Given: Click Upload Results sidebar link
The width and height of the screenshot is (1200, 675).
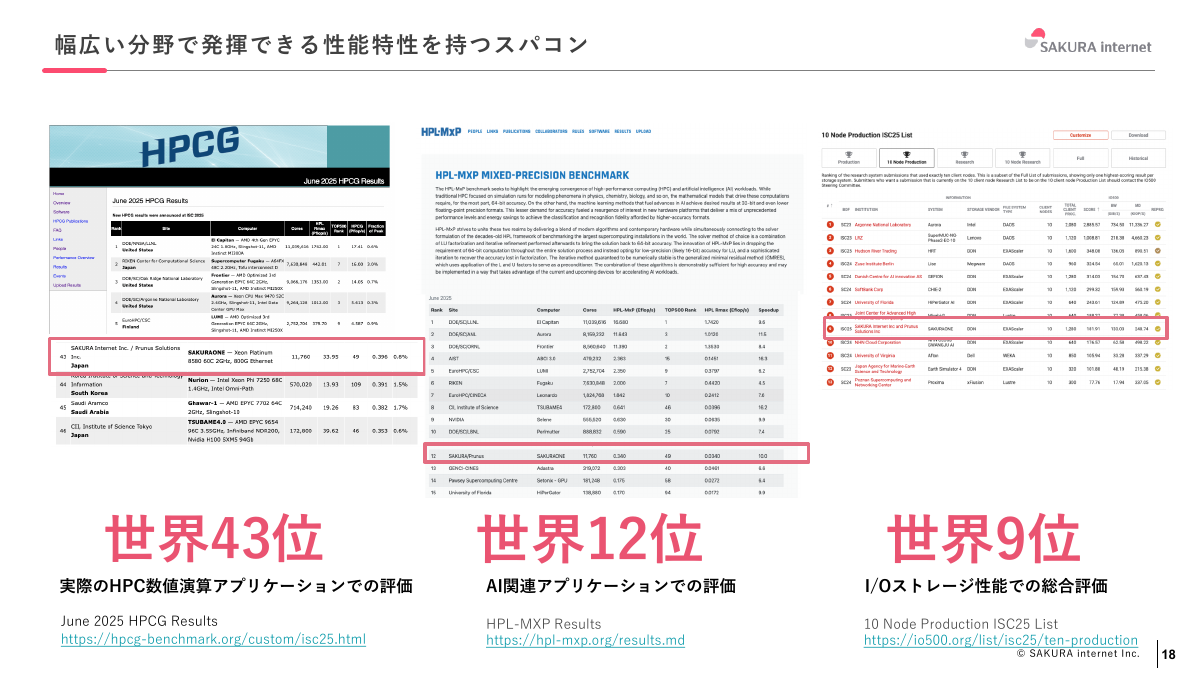Looking at the screenshot, I should point(67,285).
